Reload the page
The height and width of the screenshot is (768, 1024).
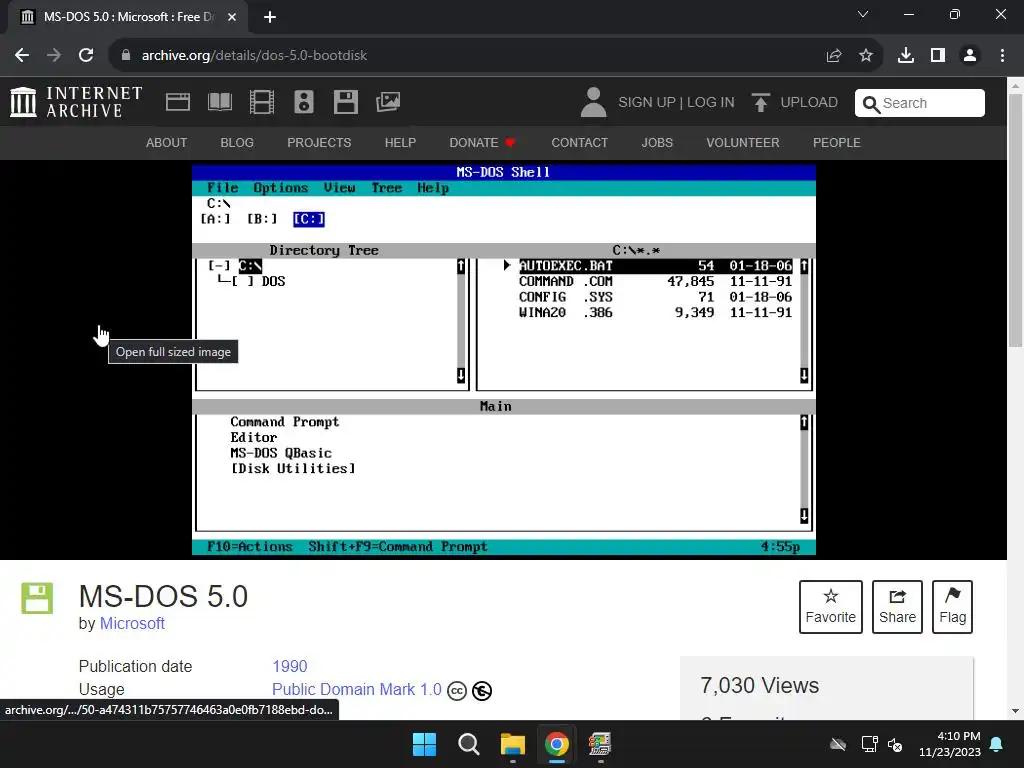point(86,56)
